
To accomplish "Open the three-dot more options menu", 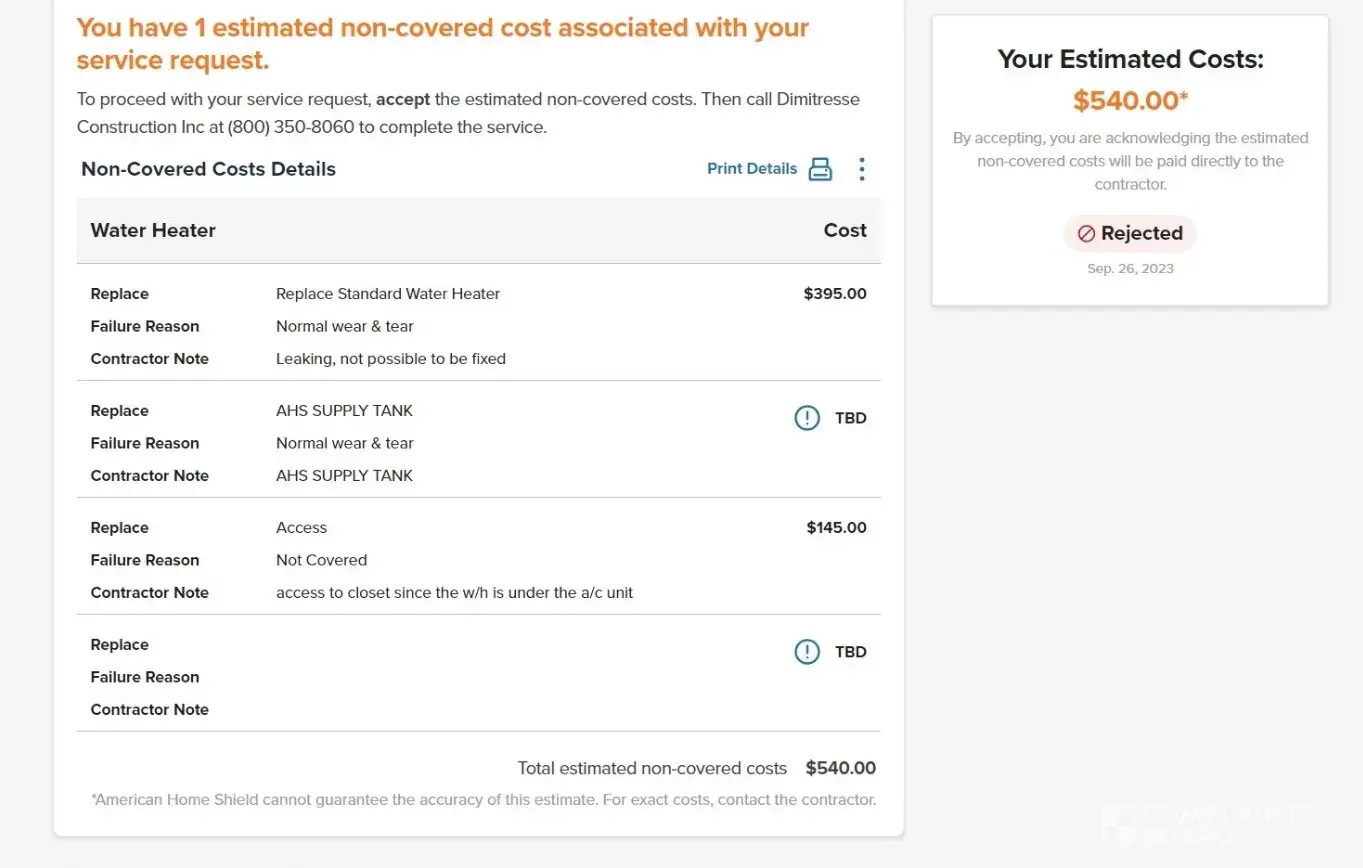I will (862, 169).
